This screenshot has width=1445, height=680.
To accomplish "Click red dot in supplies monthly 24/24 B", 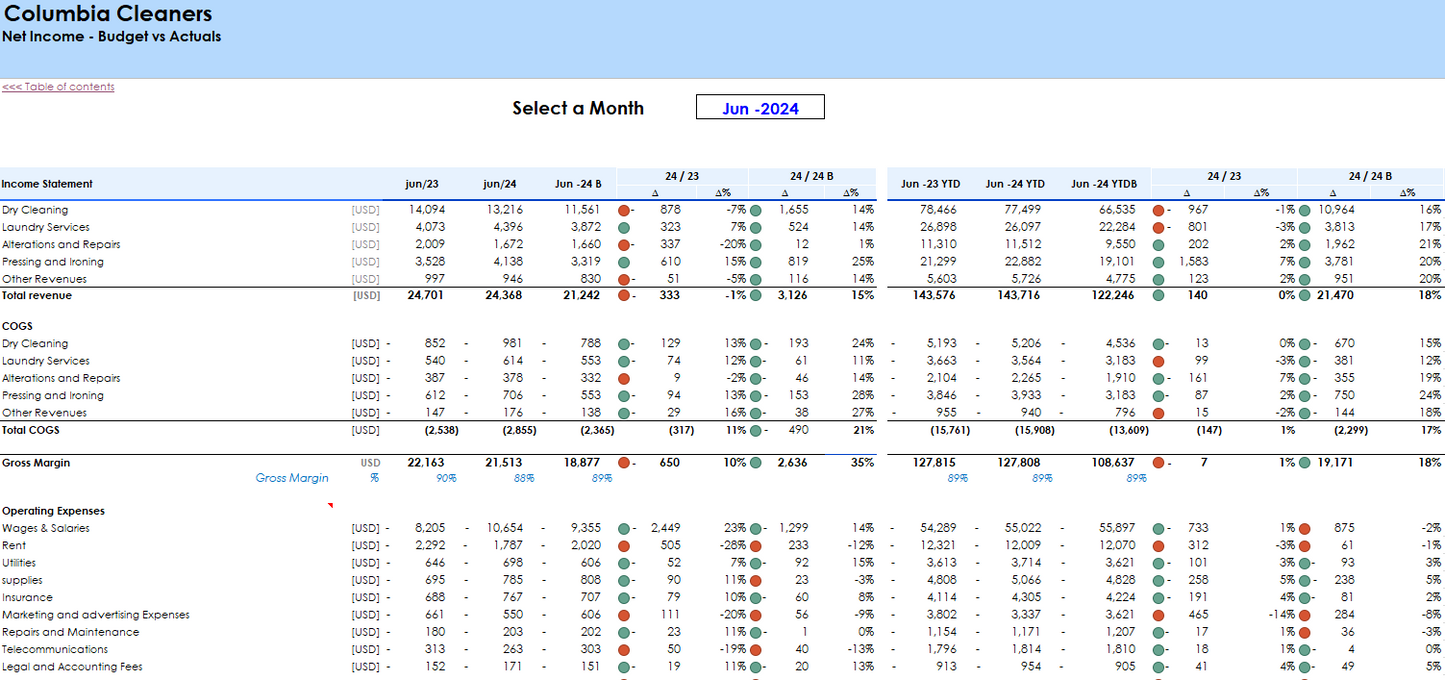I will (x=756, y=581).
